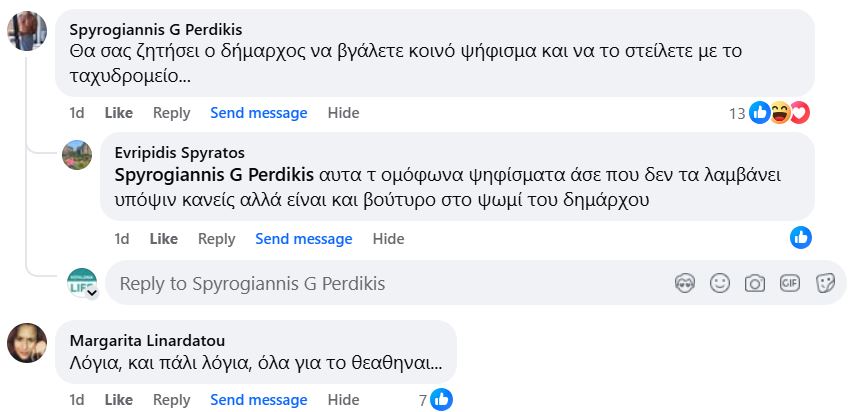Screen dimensions: 853x412
Task: Insert an avatar sticker in reply
Action: point(685,284)
